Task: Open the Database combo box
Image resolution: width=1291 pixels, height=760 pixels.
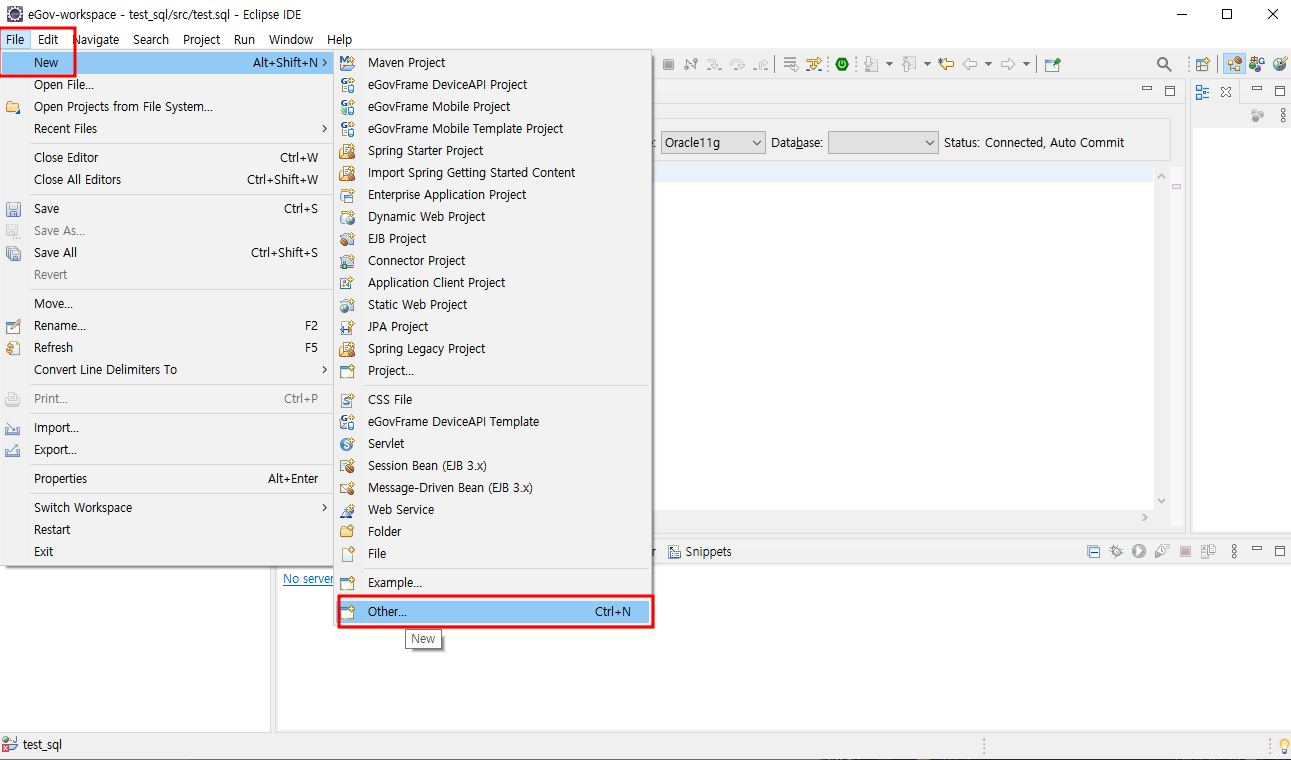Action: point(883,142)
